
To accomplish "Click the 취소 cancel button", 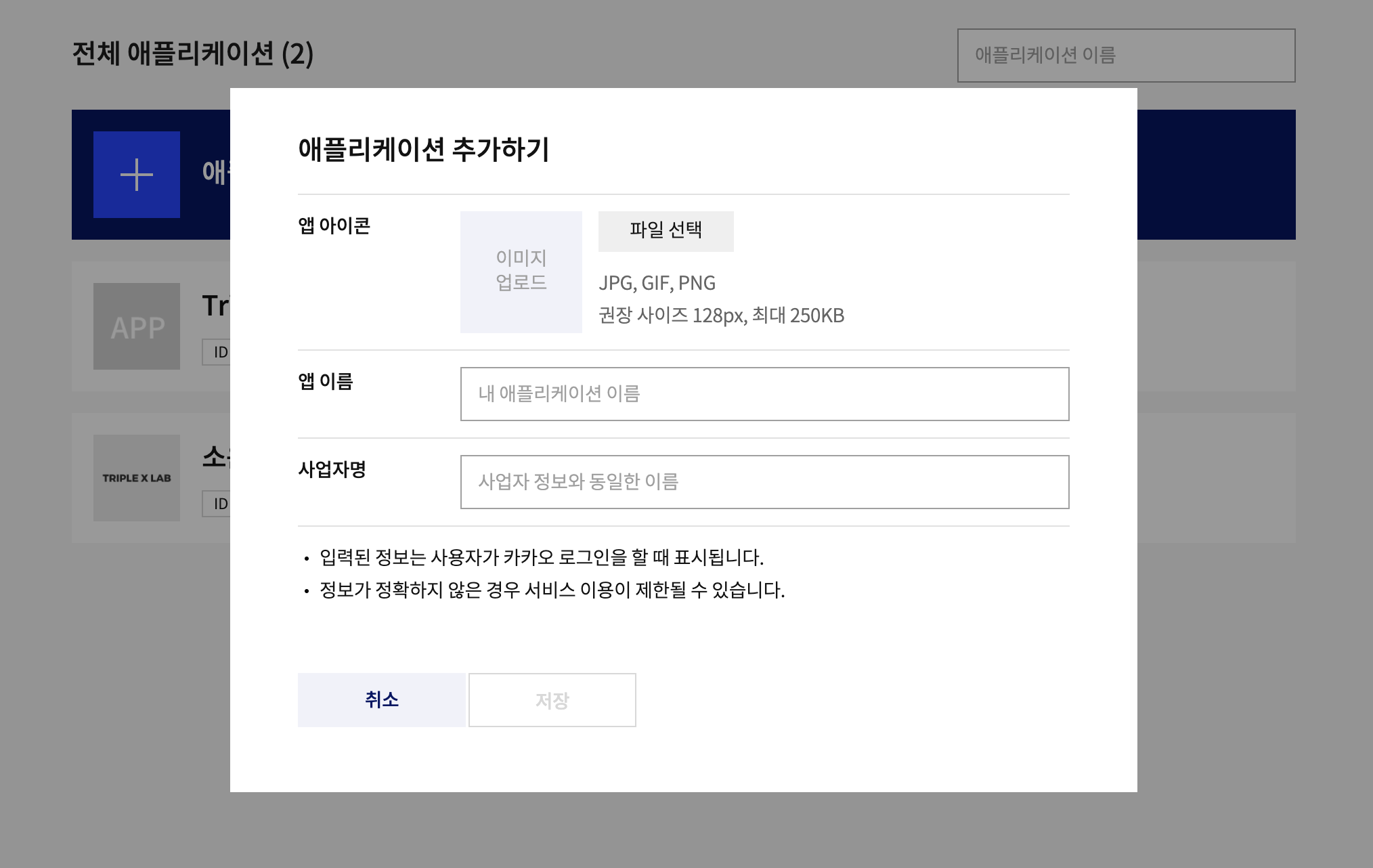I will (381, 699).
